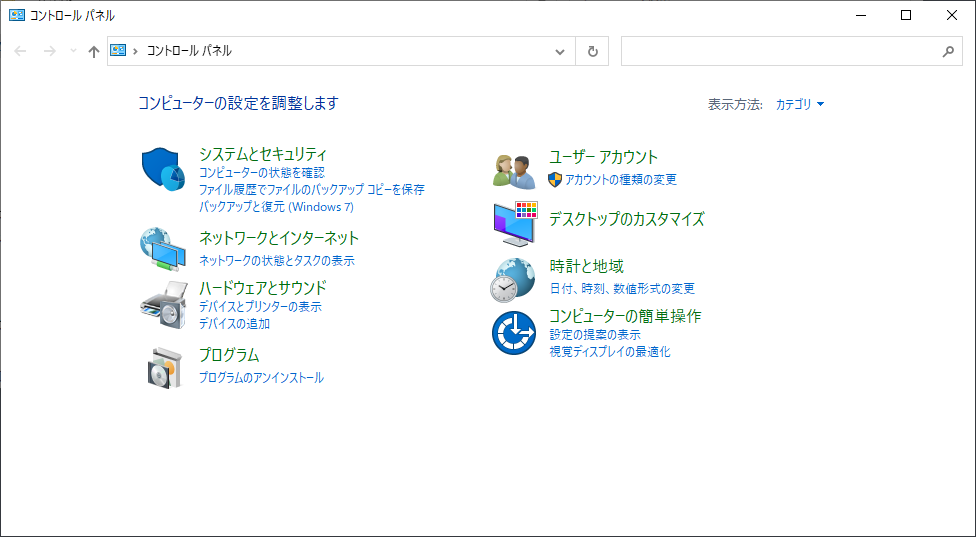Click the コントロール パネル breadcrumb in address bar

pos(189,51)
